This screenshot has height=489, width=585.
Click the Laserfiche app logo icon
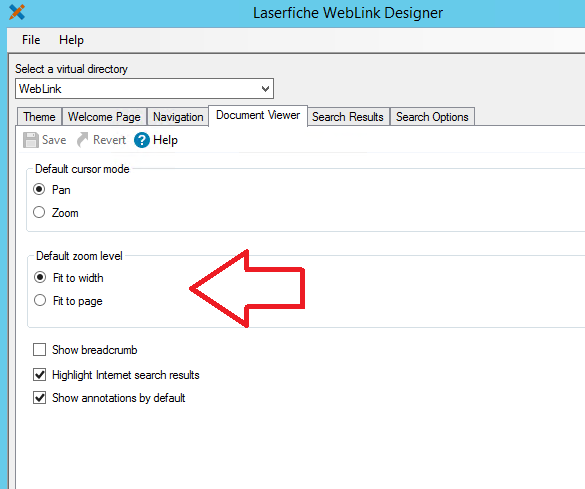pos(17,12)
